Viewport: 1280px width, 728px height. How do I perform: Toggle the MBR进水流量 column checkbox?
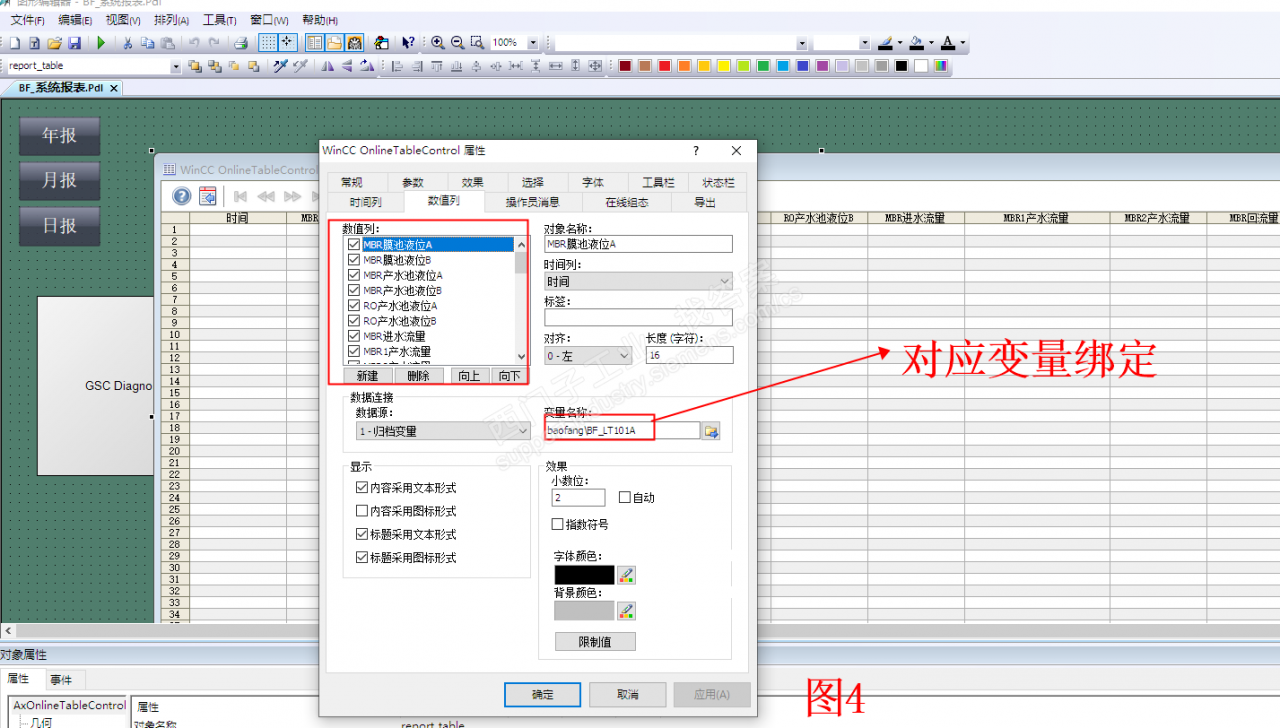(x=353, y=336)
